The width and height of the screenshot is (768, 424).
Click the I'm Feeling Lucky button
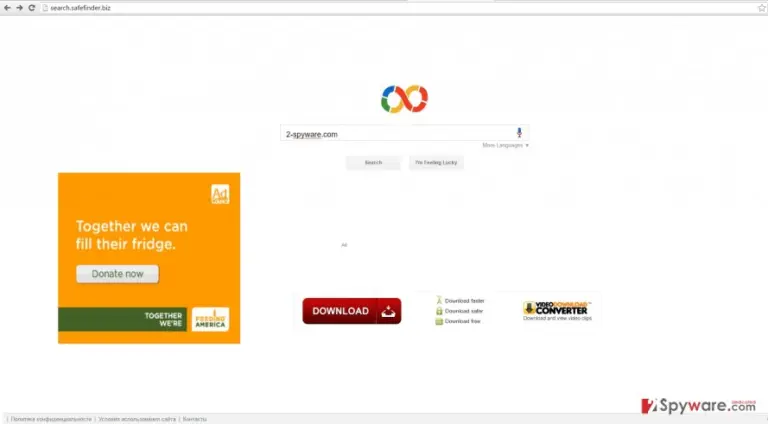click(x=436, y=163)
